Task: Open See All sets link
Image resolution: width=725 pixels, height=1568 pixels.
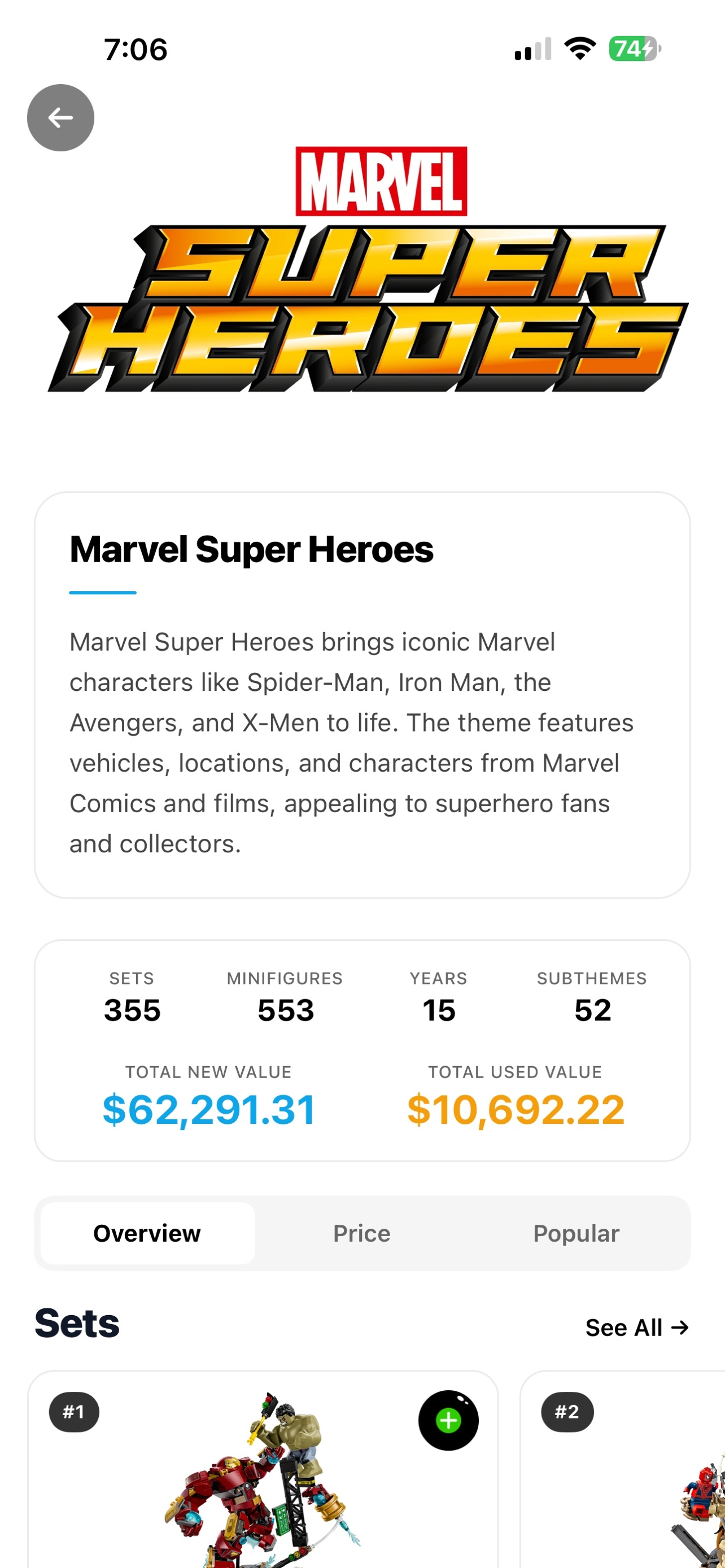Action: (x=636, y=1328)
